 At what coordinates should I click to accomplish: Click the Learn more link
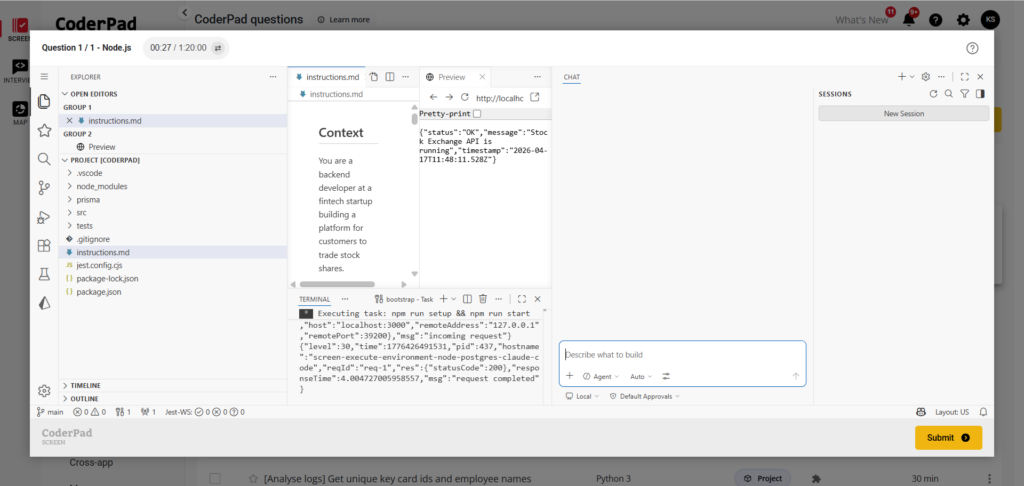coord(344,20)
